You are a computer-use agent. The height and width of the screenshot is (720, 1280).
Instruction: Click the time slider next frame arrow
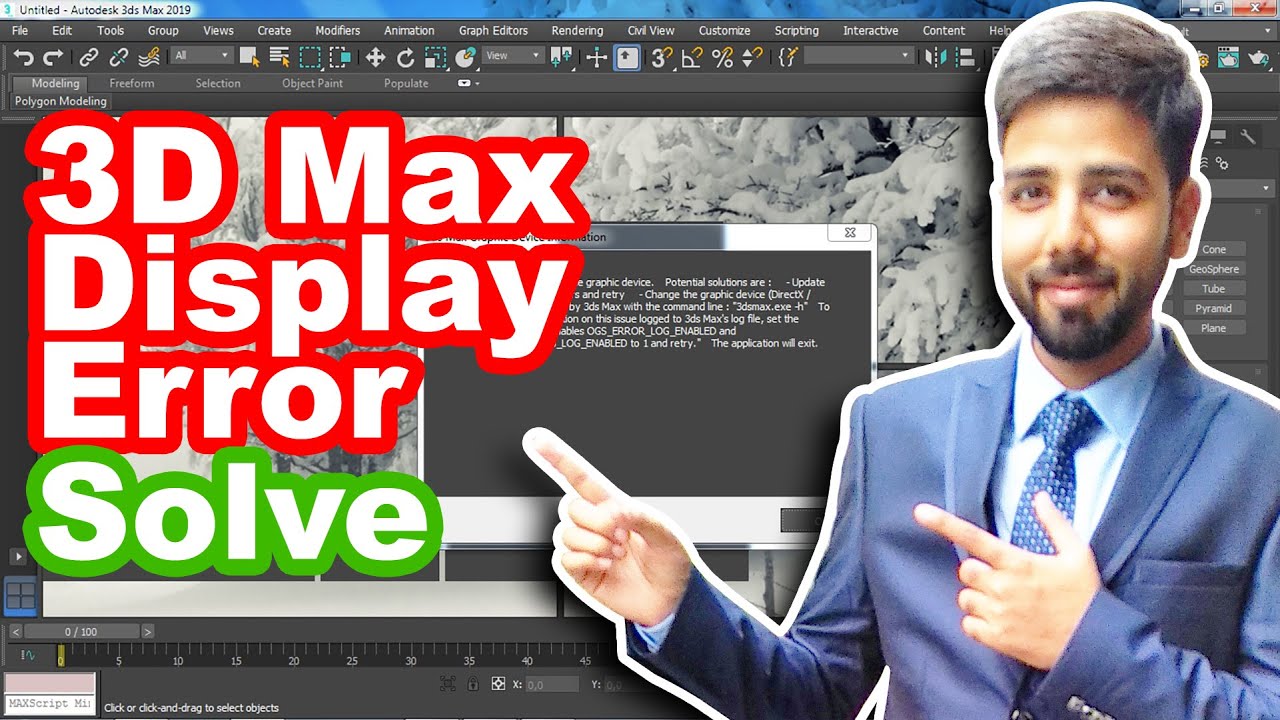coord(147,631)
